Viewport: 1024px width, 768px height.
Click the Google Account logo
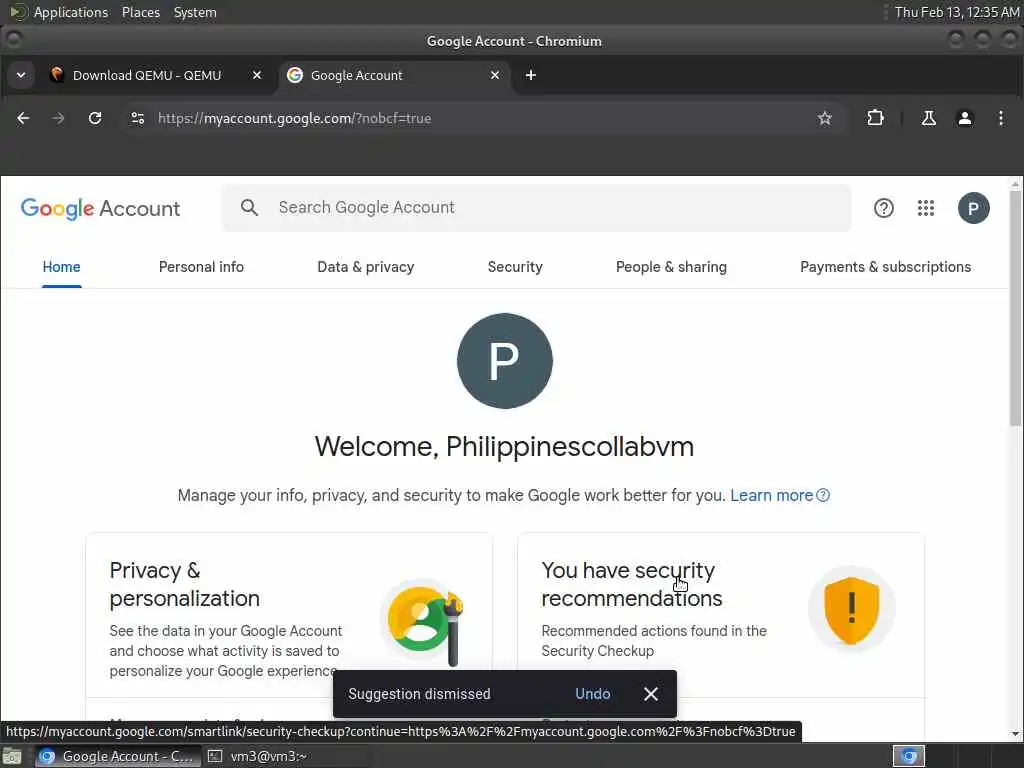[x=100, y=209]
